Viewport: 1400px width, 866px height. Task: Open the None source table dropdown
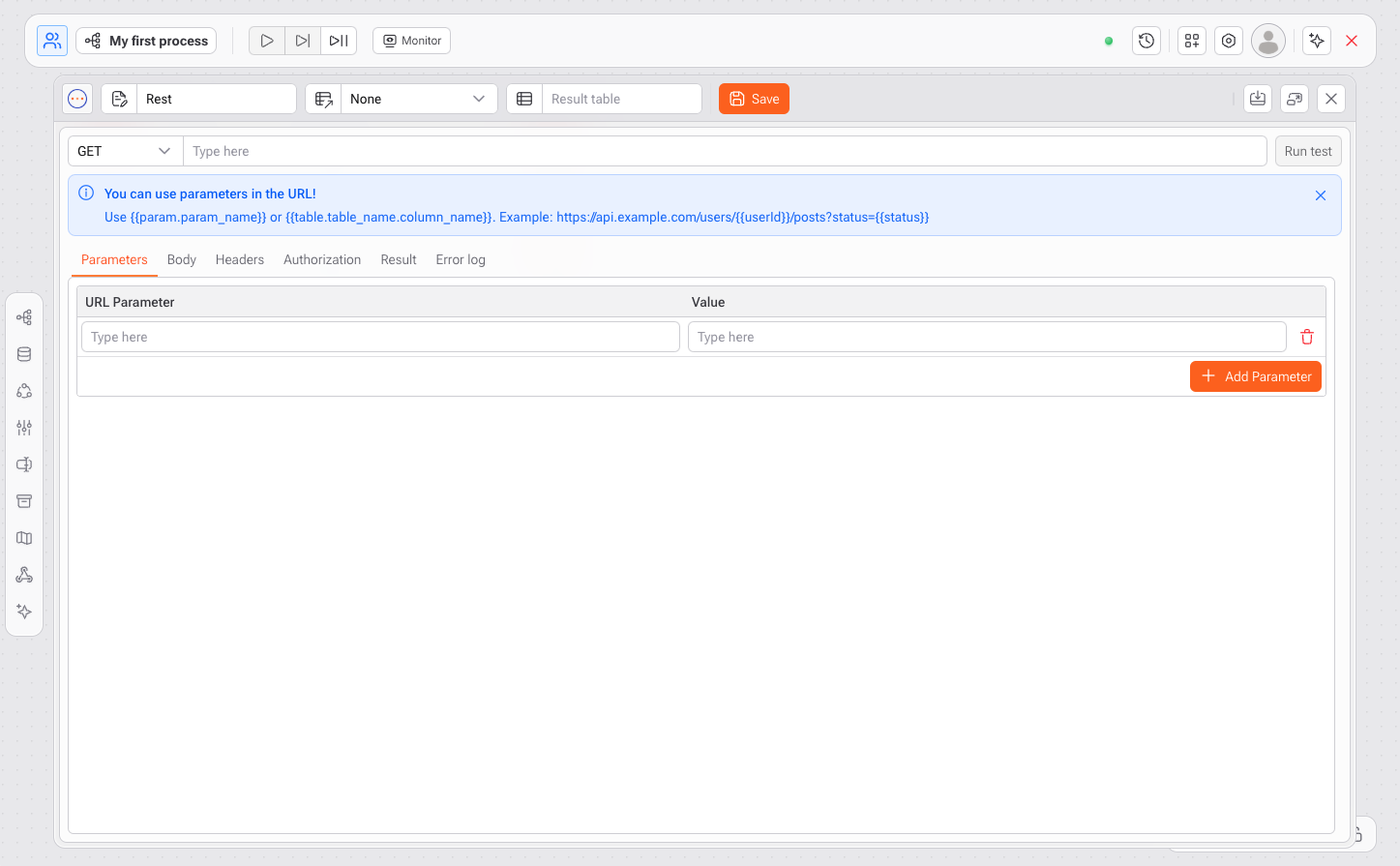tap(417, 99)
